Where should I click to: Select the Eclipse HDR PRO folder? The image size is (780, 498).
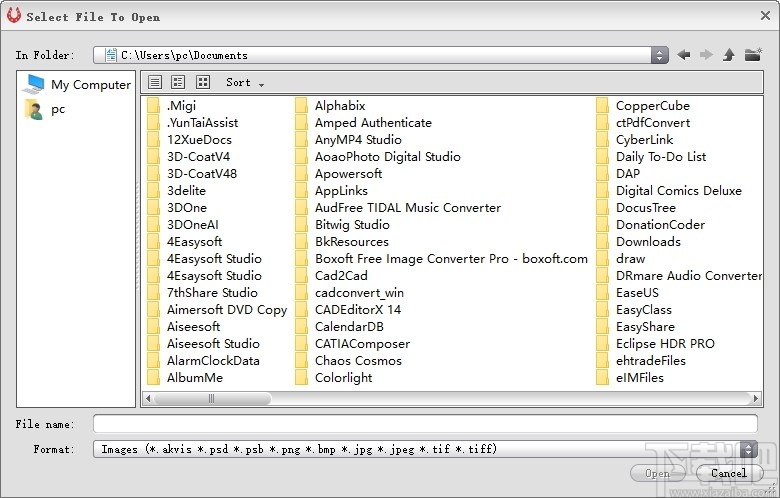click(656, 344)
